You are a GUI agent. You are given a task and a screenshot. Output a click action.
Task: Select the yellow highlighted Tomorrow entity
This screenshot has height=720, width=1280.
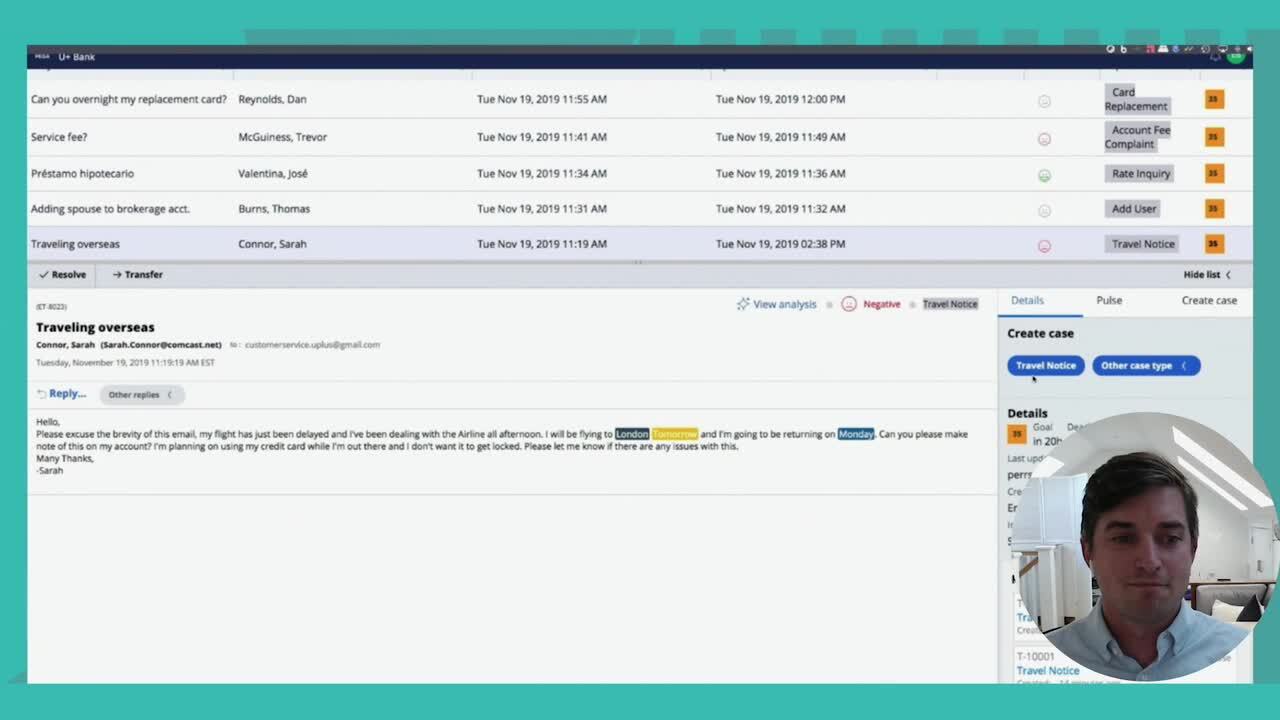pos(675,434)
